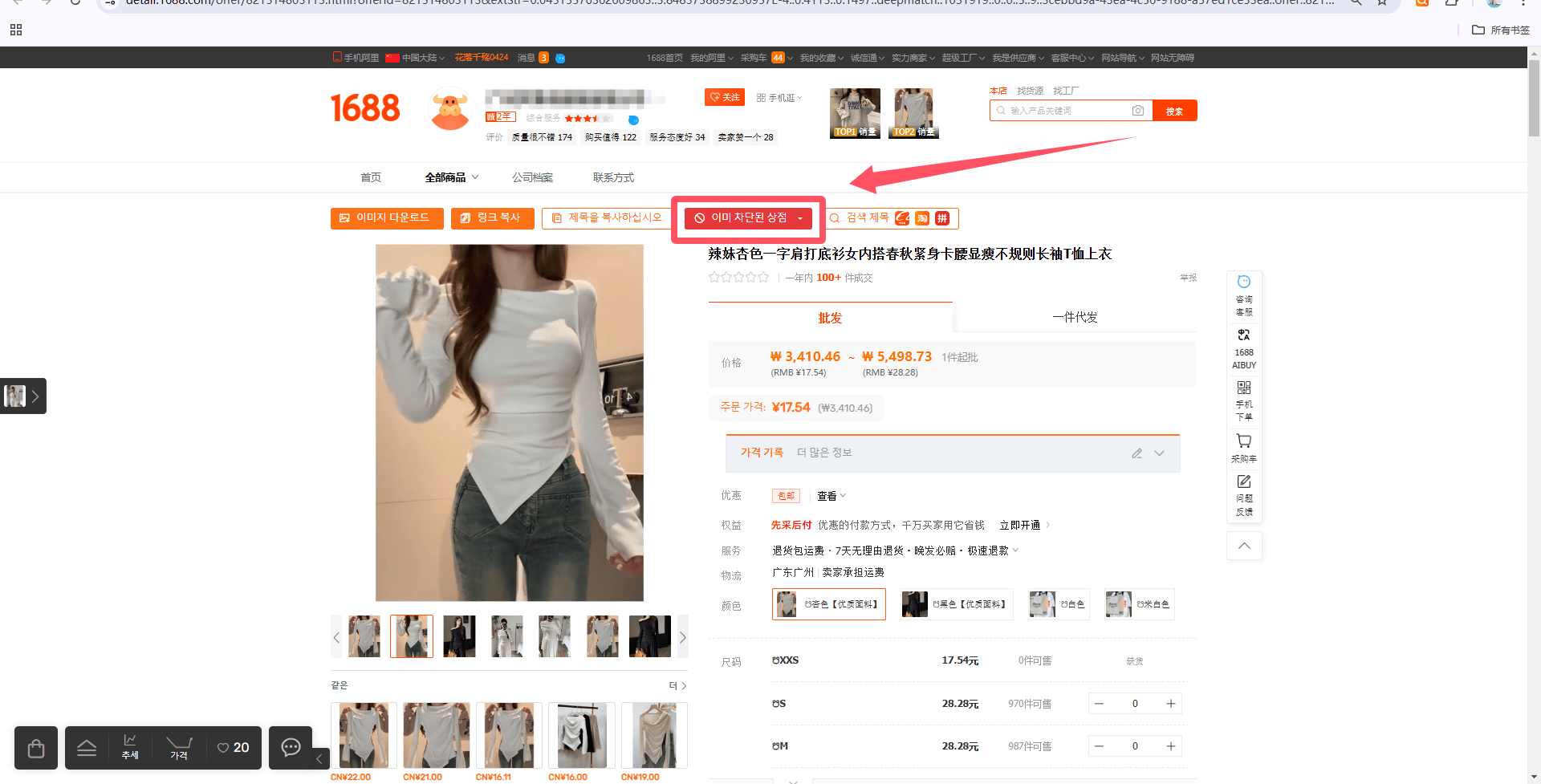Expand 全部商品 menu
Viewport: 1541px width, 784px height.
coord(452,177)
